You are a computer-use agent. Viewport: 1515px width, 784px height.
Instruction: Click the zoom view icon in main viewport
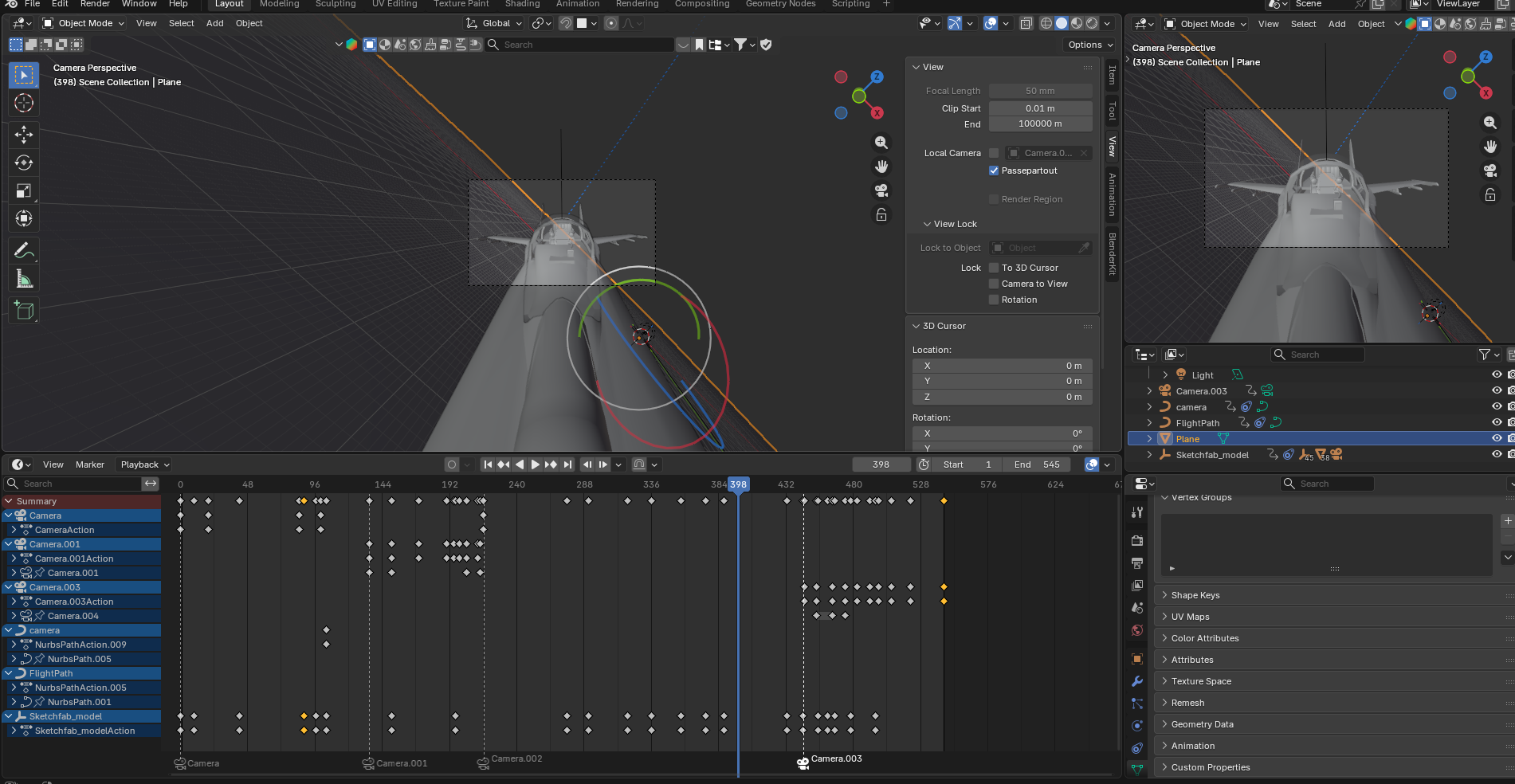coord(881,143)
